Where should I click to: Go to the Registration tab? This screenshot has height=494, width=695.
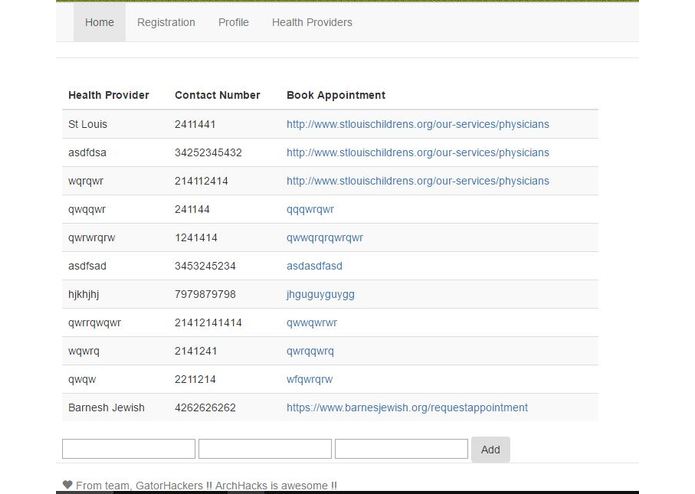pyautogui.click(x=166, y=22)
